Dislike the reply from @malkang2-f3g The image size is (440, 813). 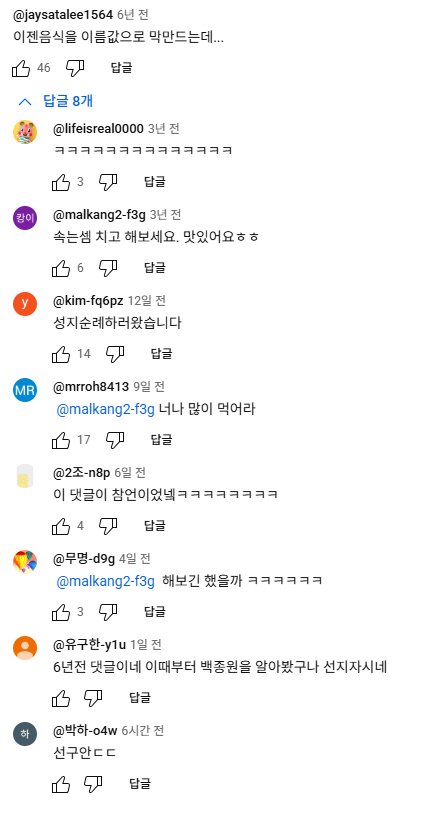[x=108, y=268]
